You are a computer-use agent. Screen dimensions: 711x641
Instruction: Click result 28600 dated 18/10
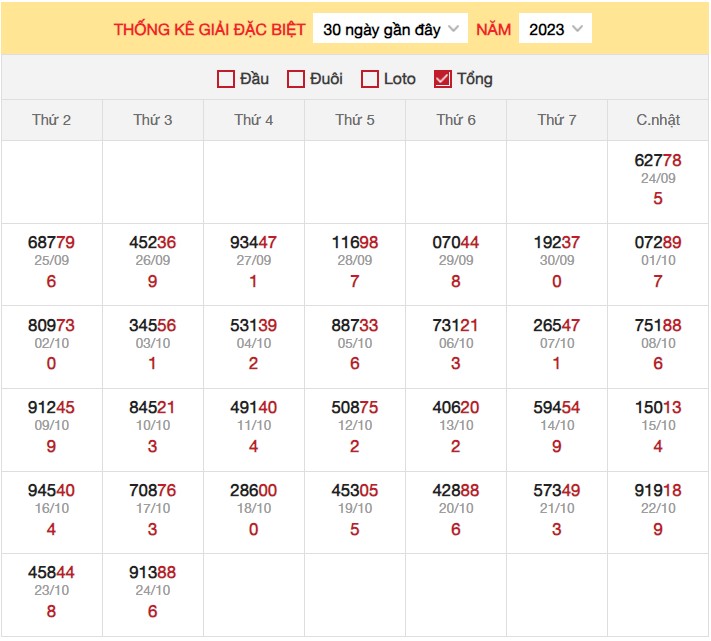point(253,490)
